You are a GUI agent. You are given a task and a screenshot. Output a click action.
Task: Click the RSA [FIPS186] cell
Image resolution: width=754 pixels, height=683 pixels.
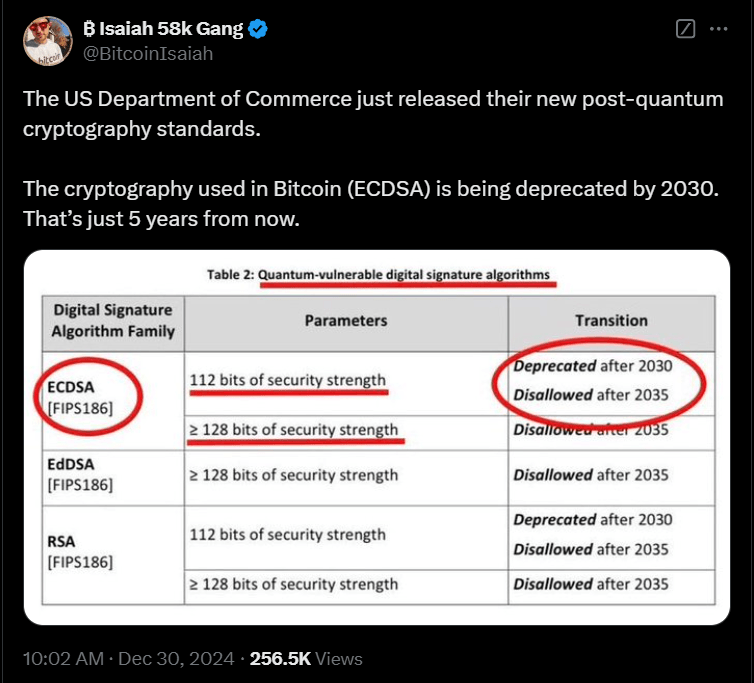[81, 551]
